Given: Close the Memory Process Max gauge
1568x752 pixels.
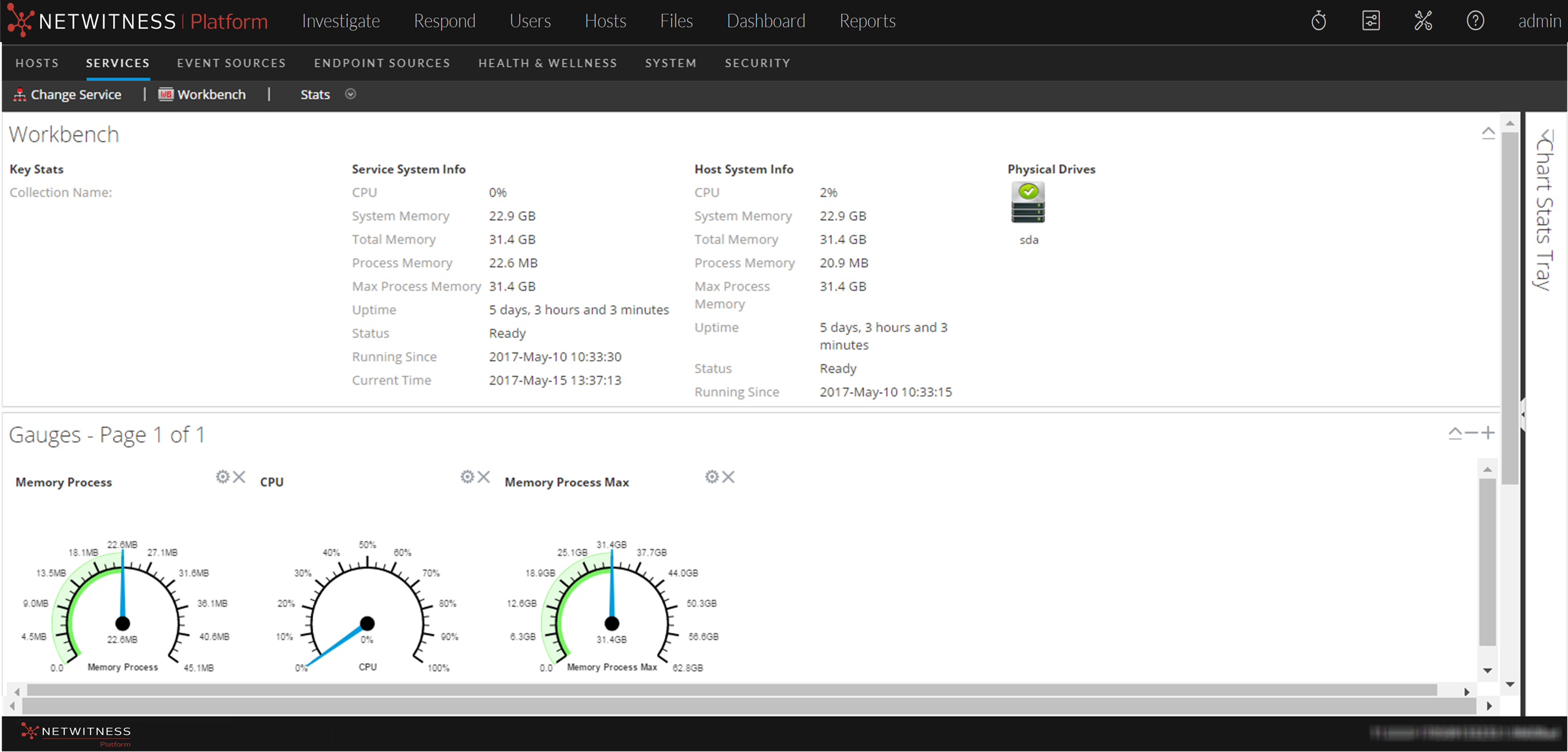Looking at the screenshot, I should pos(729,476).
